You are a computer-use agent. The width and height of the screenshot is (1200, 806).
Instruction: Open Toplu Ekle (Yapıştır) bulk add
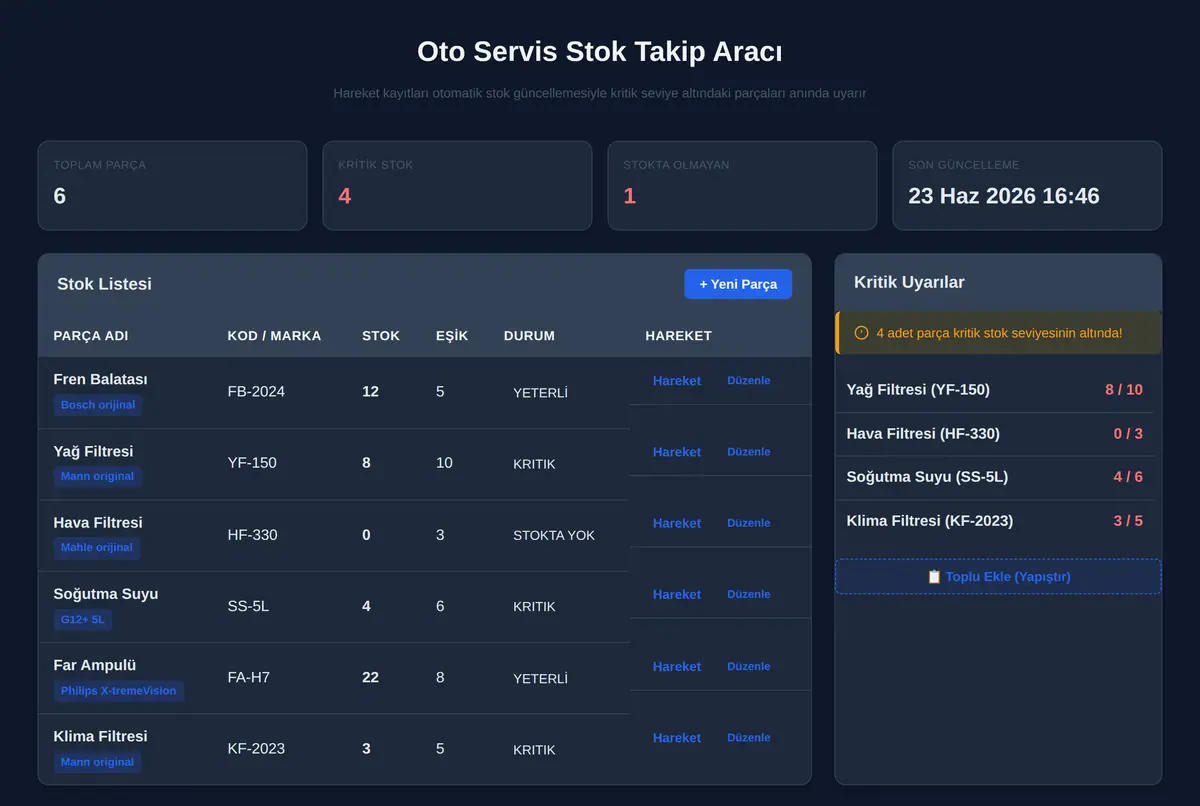(x=998, y=577)
